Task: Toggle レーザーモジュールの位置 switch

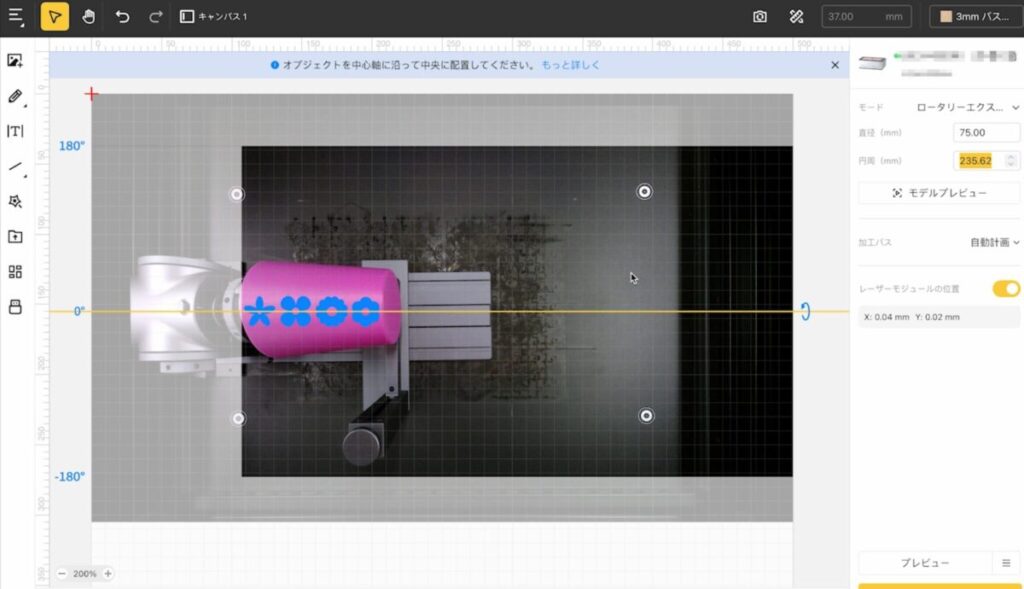Action: point(1005,289)
